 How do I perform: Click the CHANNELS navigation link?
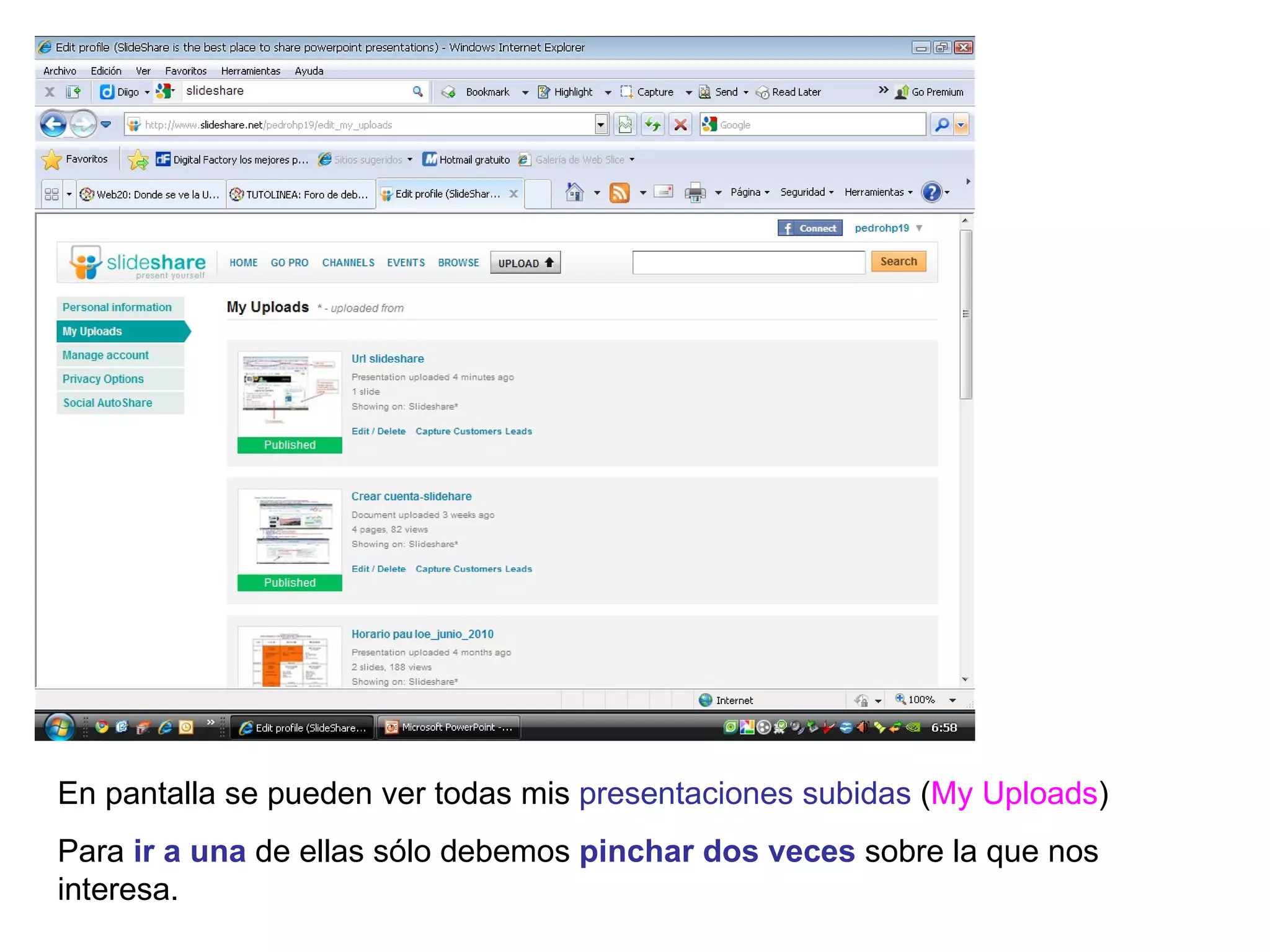click(x=348, y=263)
